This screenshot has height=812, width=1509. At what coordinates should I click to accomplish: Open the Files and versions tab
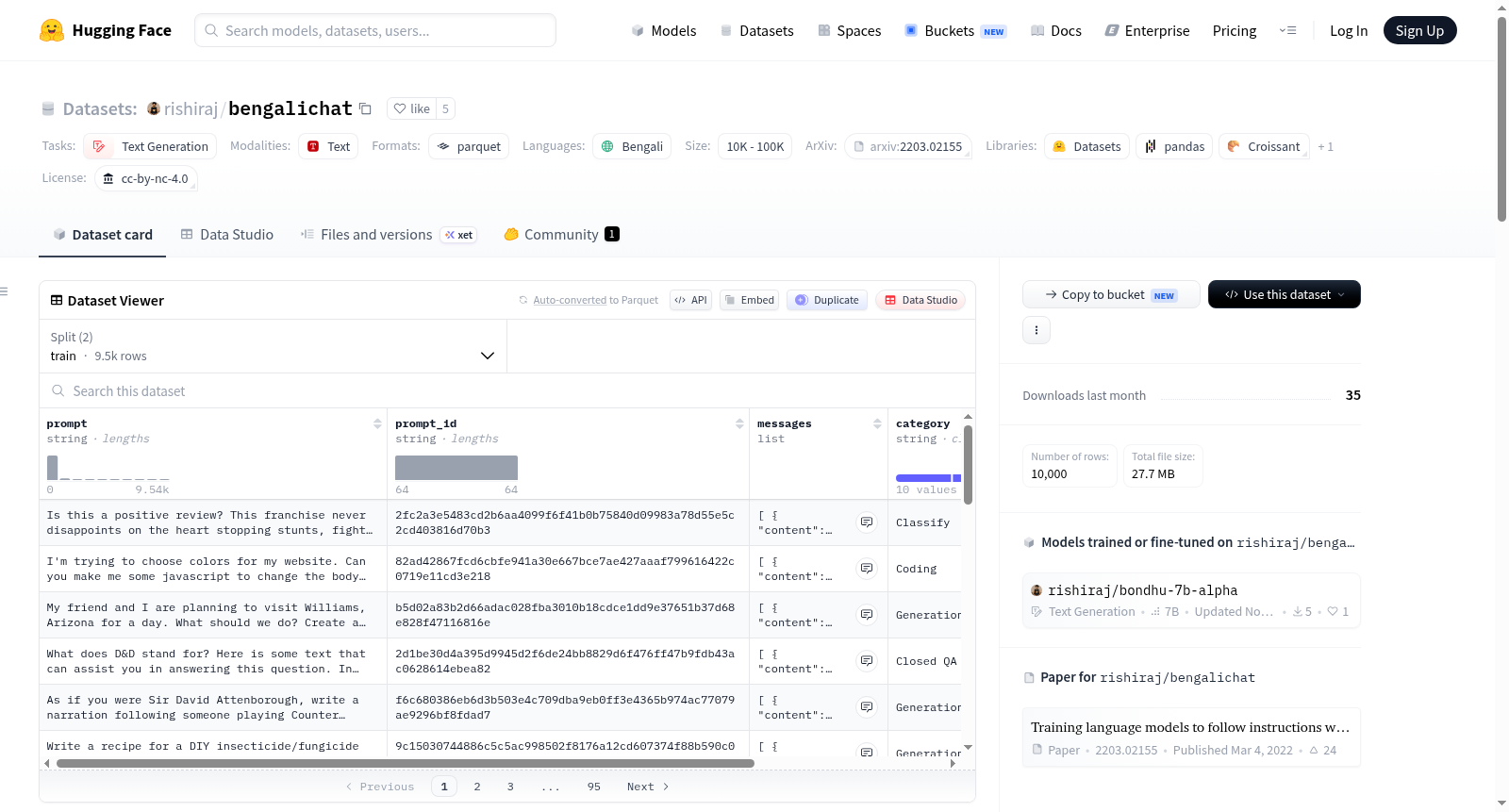(x=388, y=234)
